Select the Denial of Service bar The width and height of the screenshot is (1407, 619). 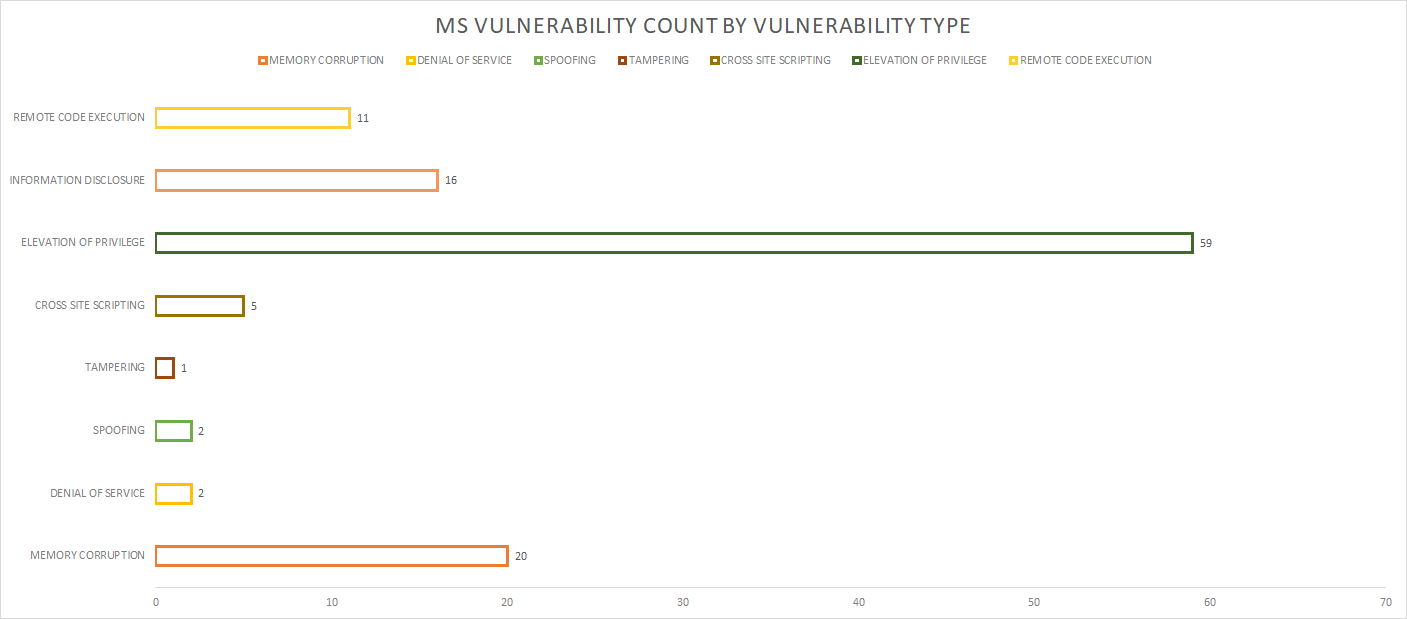(174, 493)
